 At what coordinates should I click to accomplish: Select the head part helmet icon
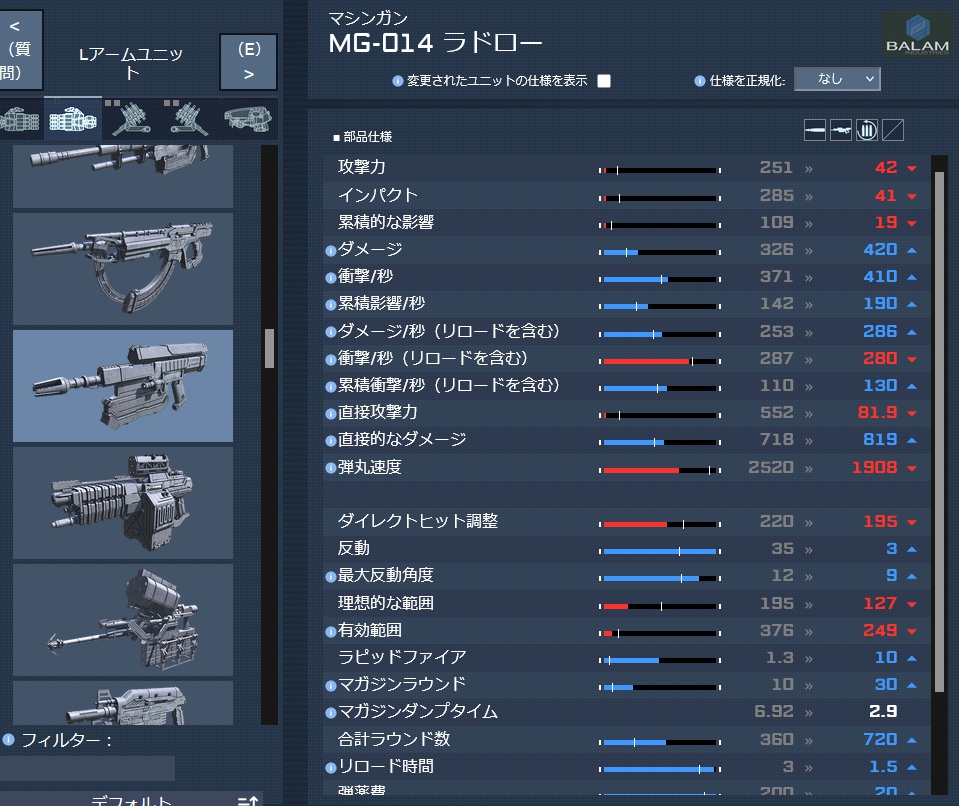pos(248,119)
